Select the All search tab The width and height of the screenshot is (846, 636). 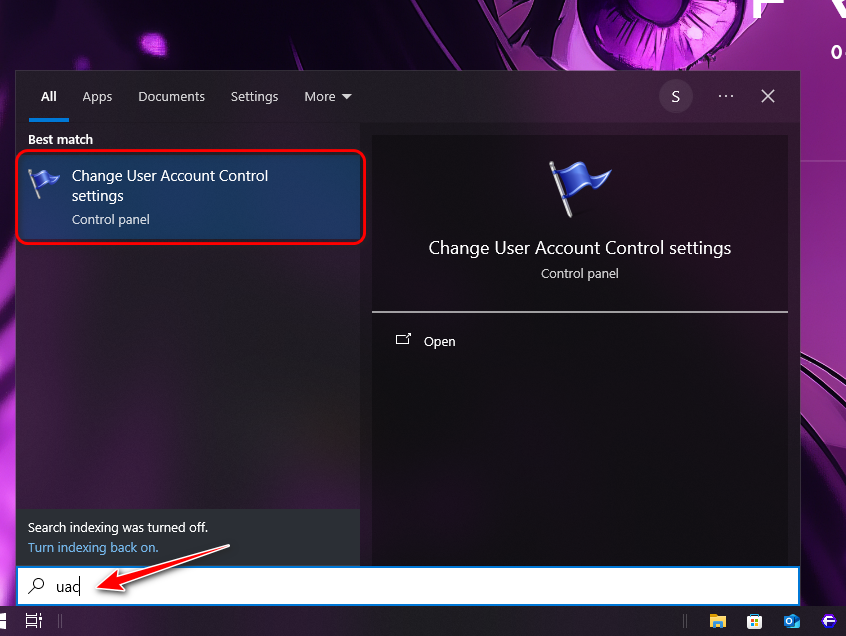[x=49, y=97]
